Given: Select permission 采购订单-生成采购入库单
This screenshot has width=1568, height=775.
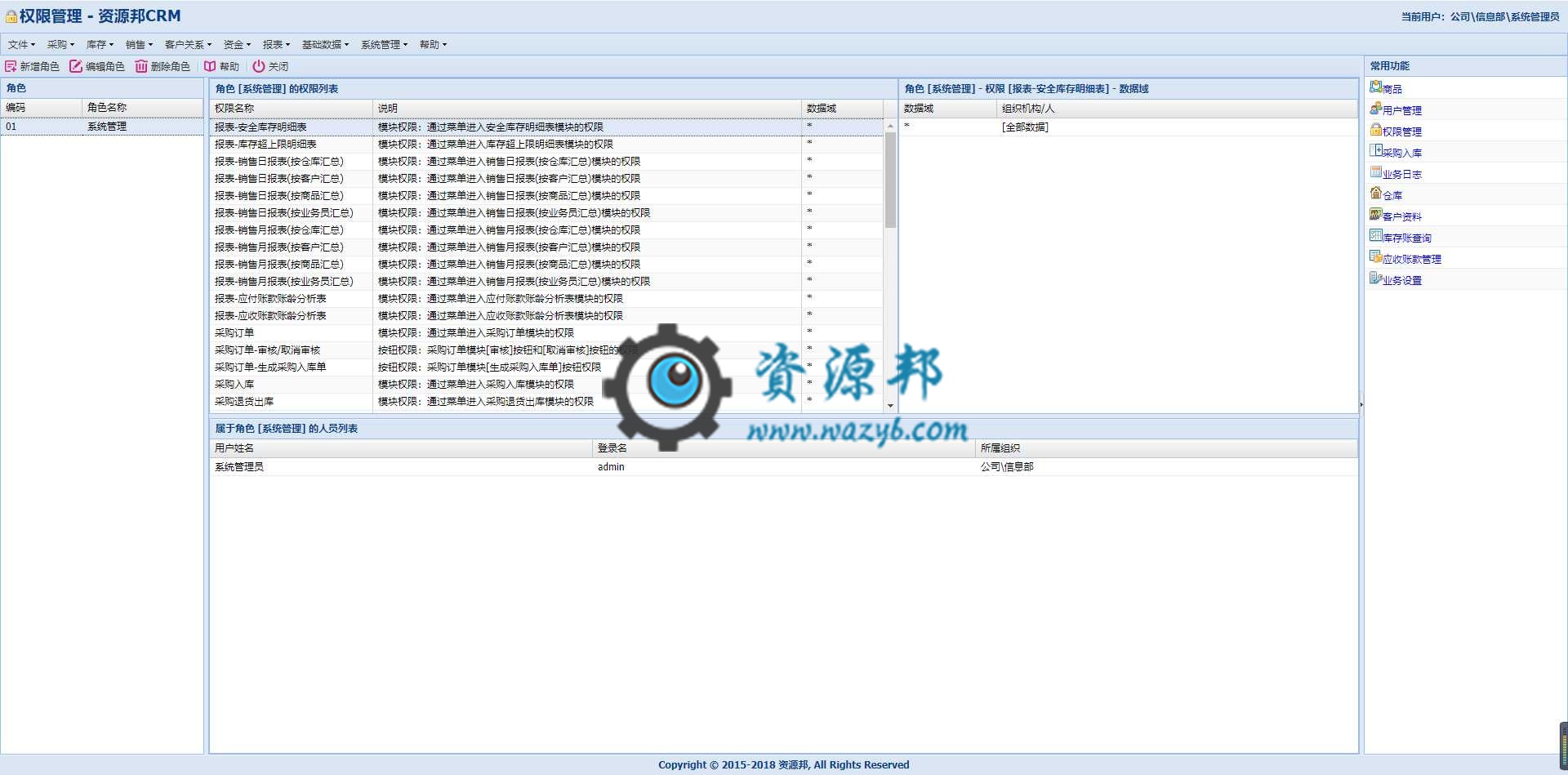Looking at the screenshot, I should (x=546, y=367).
